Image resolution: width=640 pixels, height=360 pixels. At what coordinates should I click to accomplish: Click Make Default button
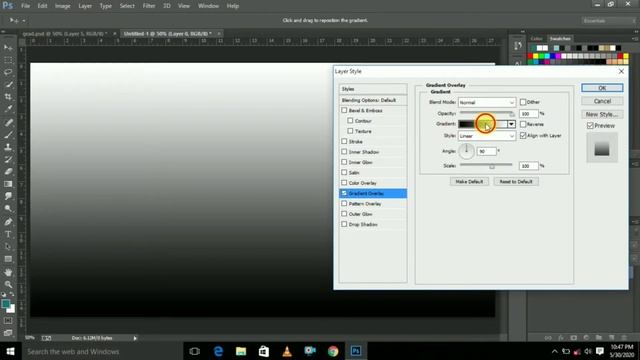coord(469,182)
